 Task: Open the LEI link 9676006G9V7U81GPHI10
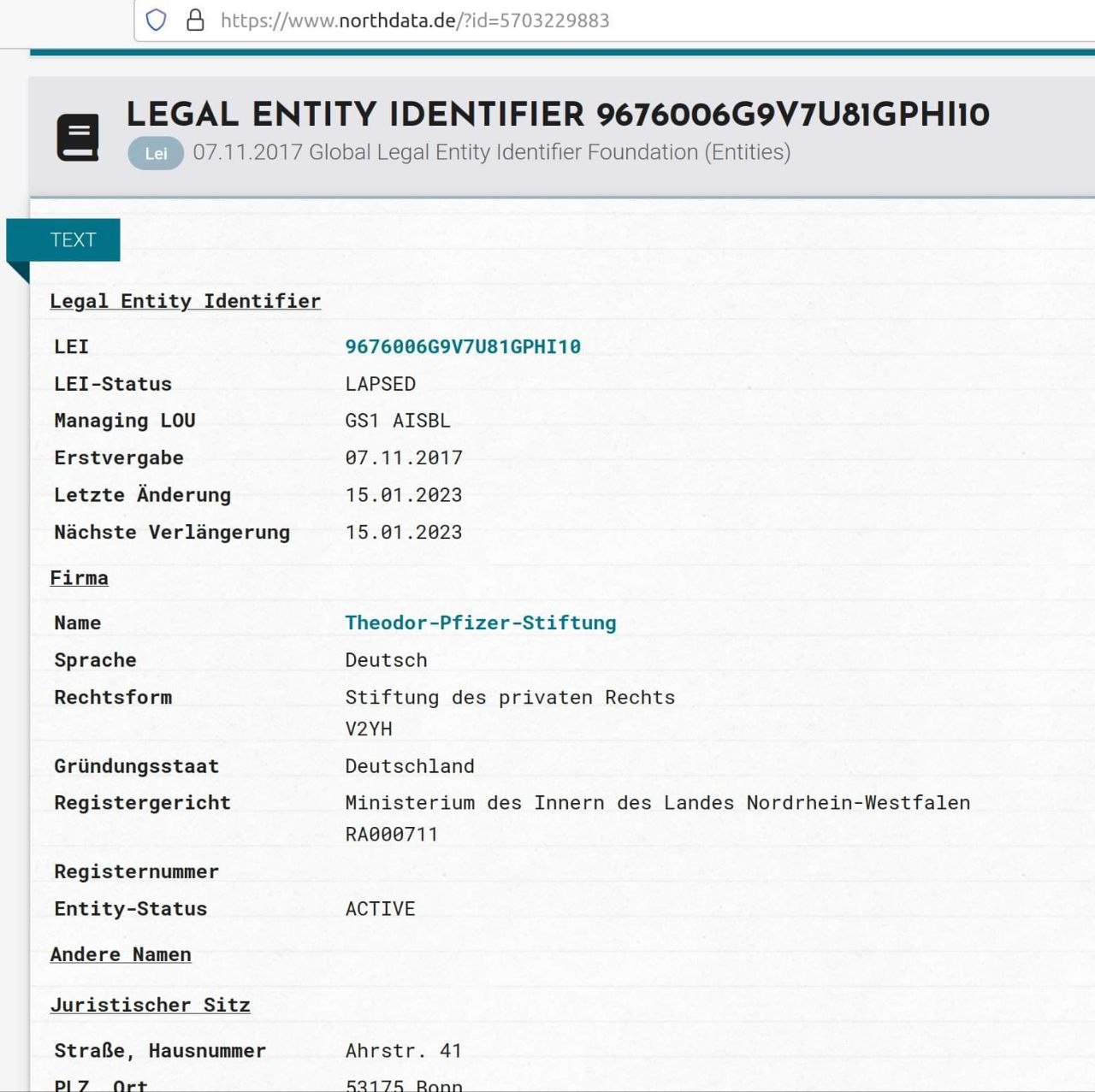tap(463, 346)
